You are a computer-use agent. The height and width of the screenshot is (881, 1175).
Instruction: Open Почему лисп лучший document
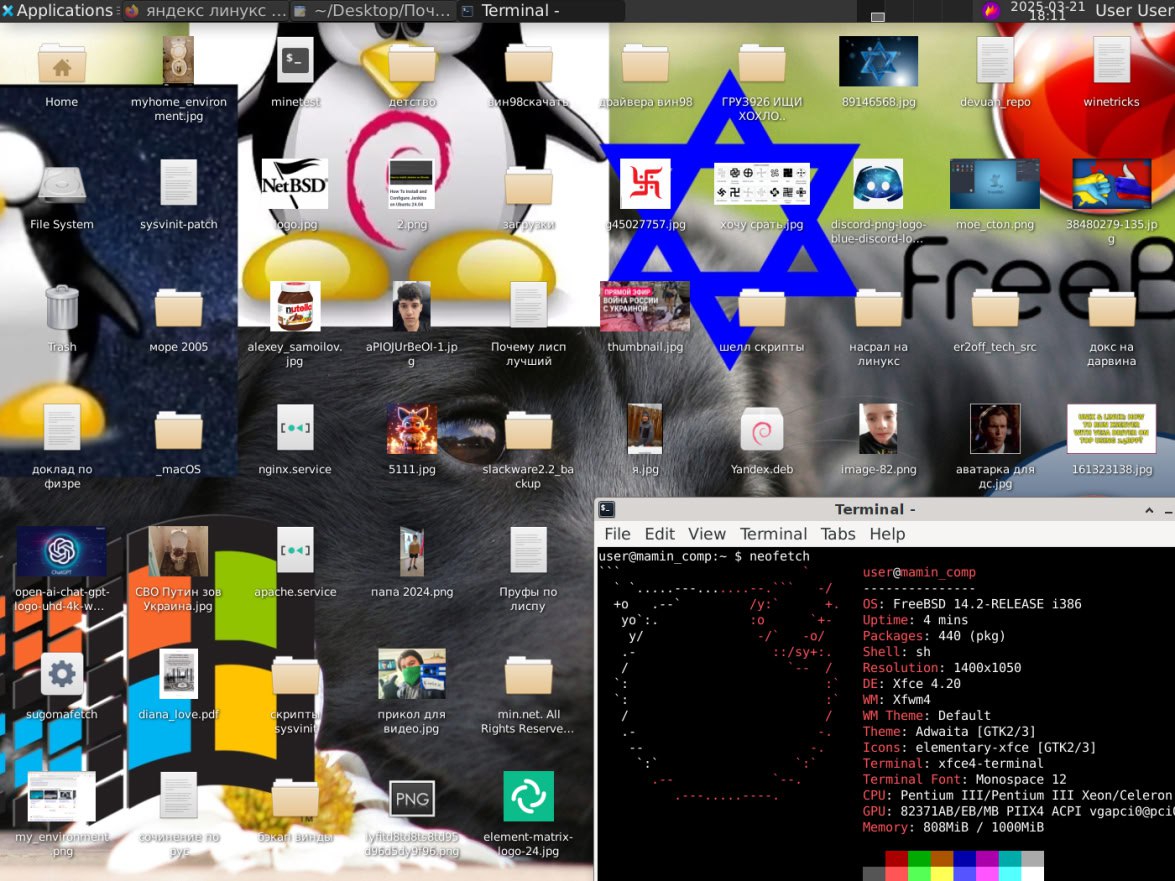pos(528,306)
